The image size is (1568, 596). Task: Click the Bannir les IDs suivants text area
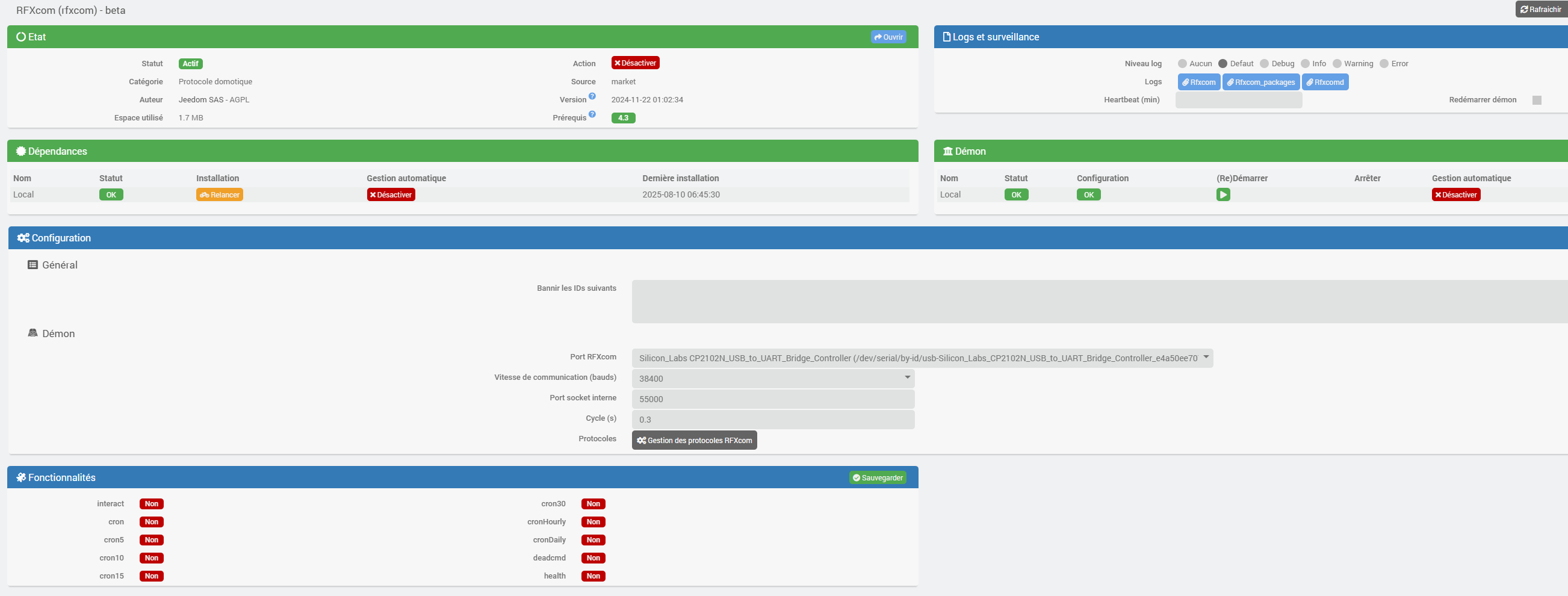(x=1100, y=302)
